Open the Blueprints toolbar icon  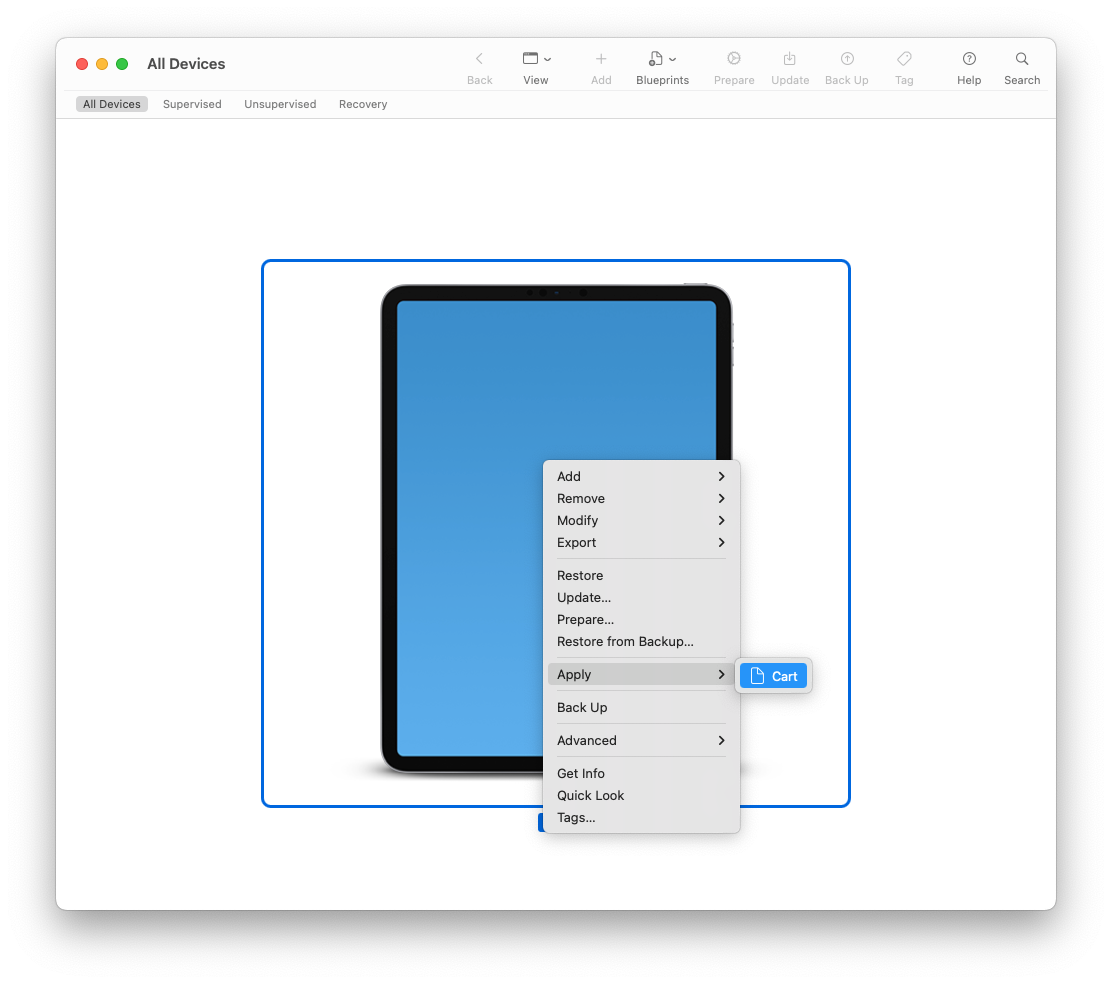[656, 59]
